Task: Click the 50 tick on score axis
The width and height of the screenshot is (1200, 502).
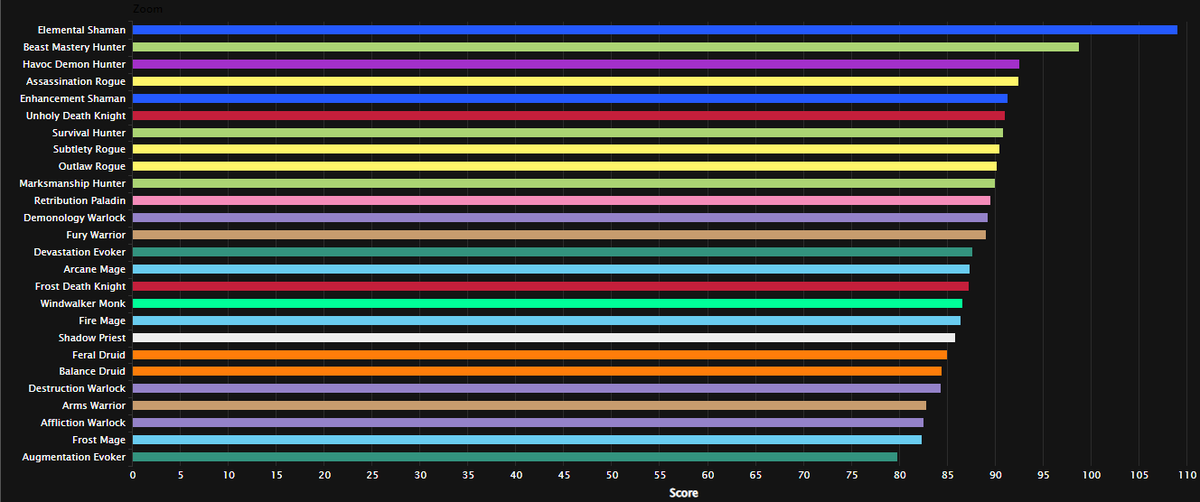Action: click(x=612, y=476)
